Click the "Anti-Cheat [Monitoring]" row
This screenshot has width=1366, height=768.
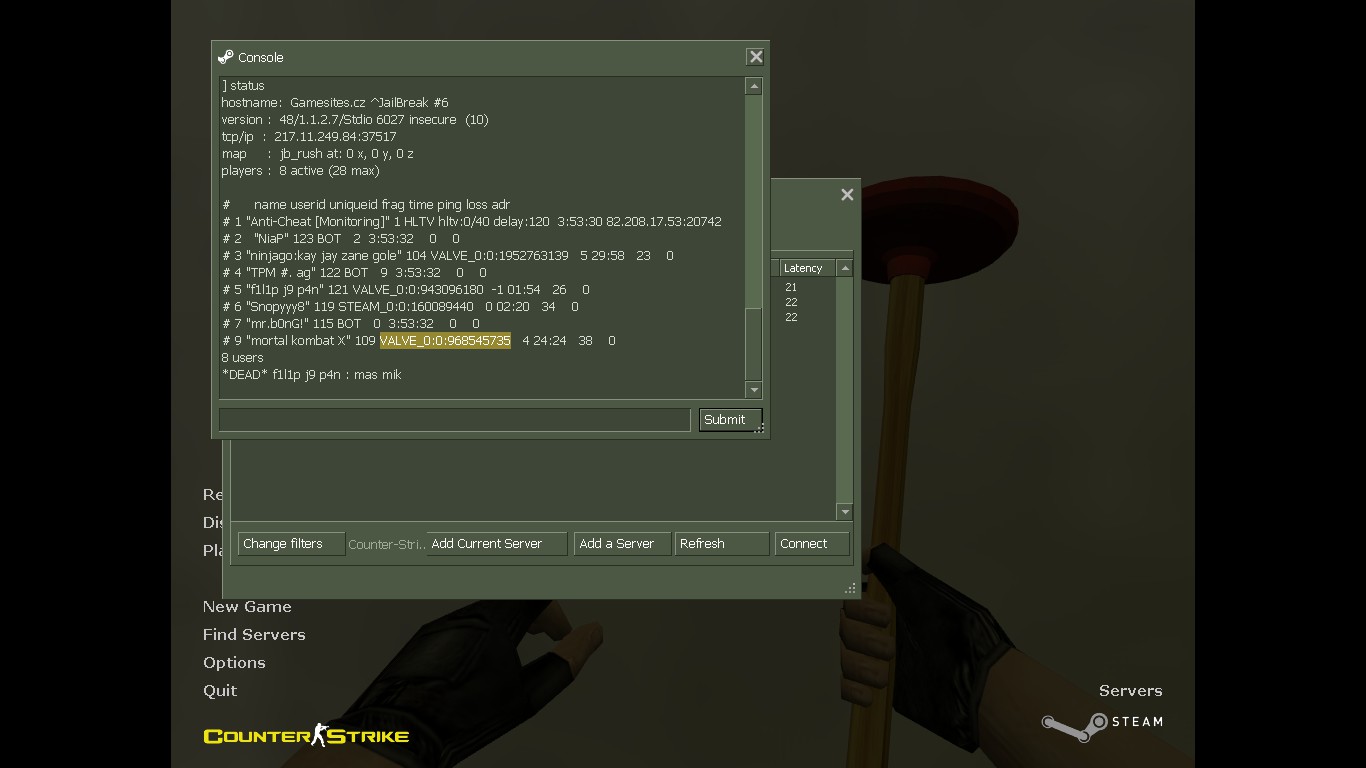point(471,222)
